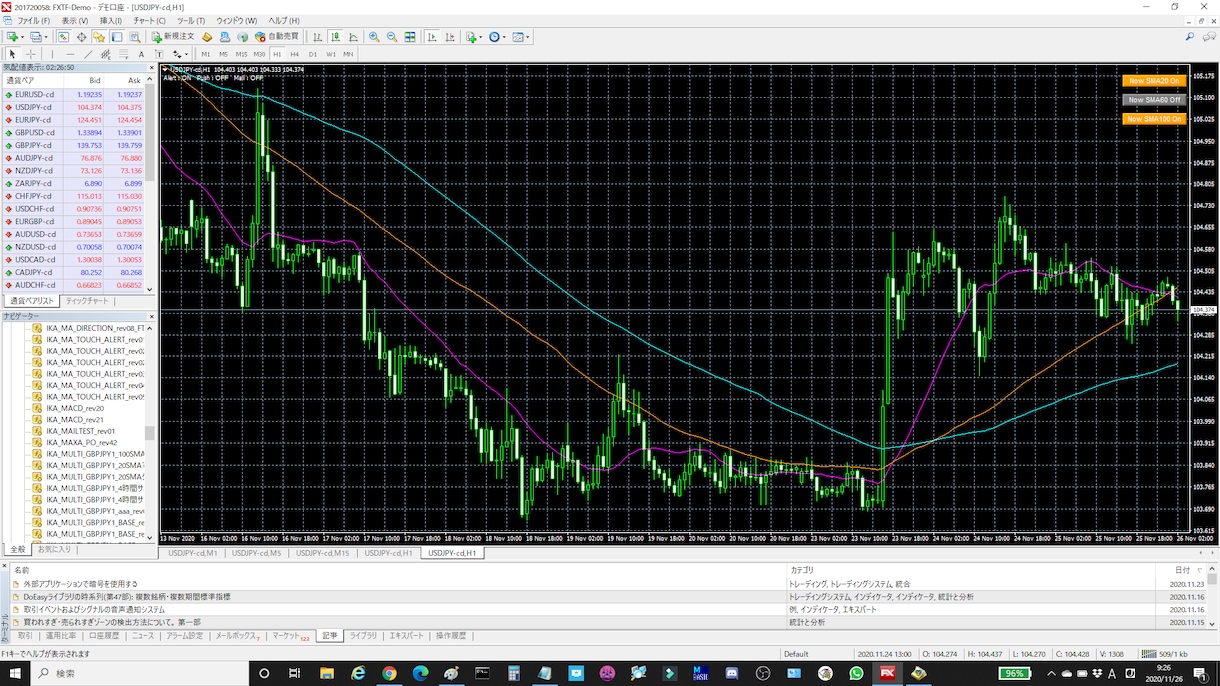Zoom out of the chart
The width and height of the screenshot is (1220, 686).
tap(391, 37)
